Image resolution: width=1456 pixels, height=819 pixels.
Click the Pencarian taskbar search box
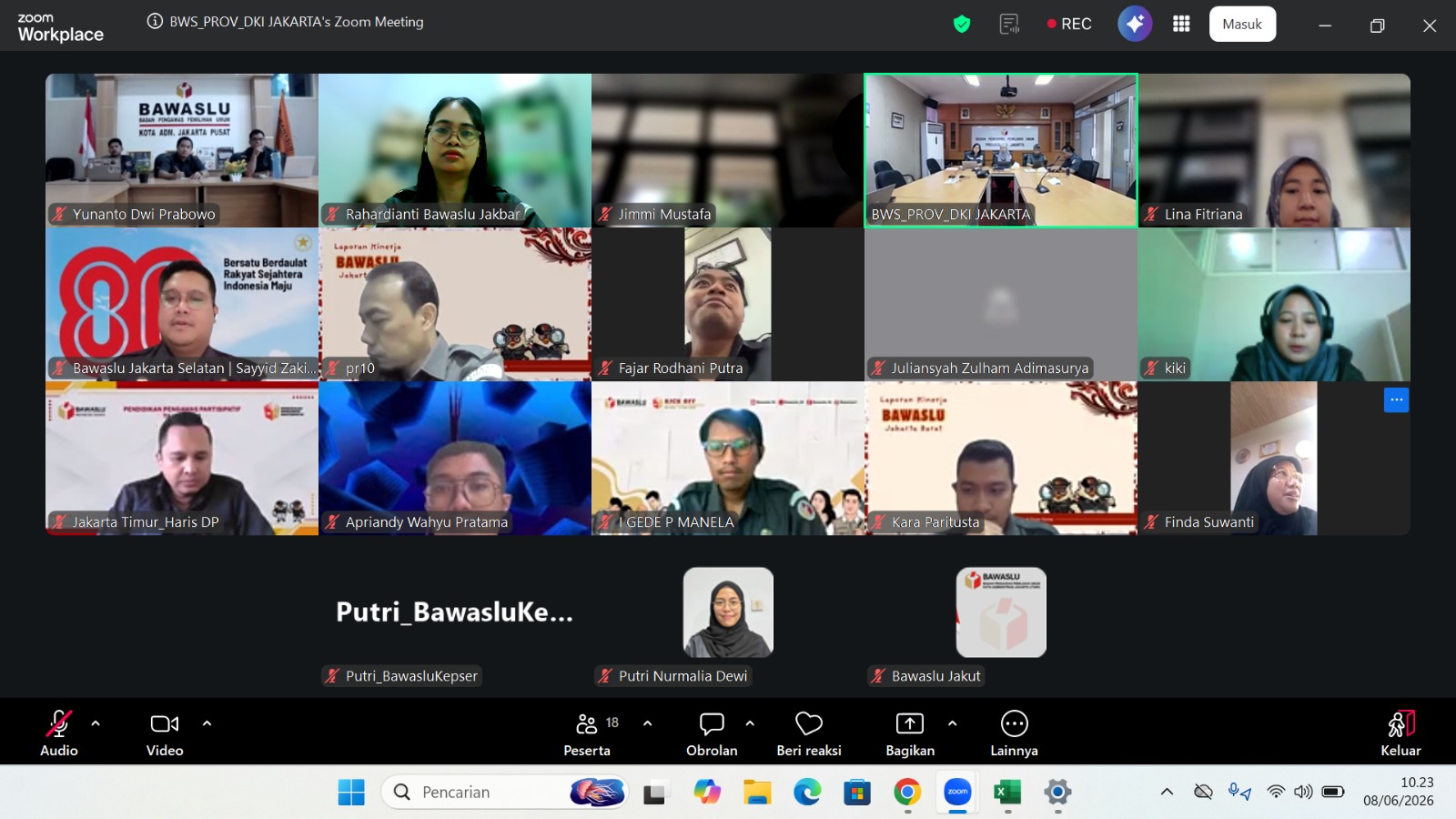pos(505,793)
